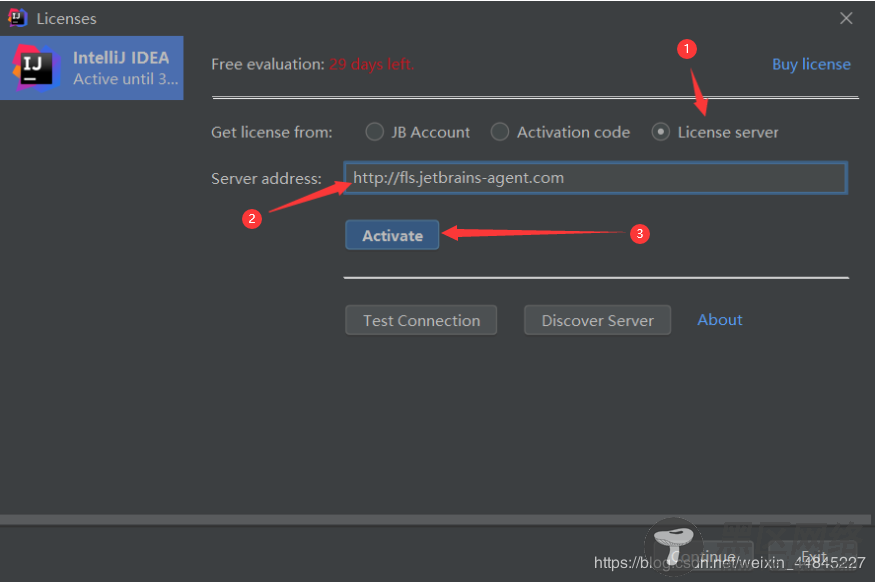Click the 'Server address:' label
The image size is (876, 582).
266,179
